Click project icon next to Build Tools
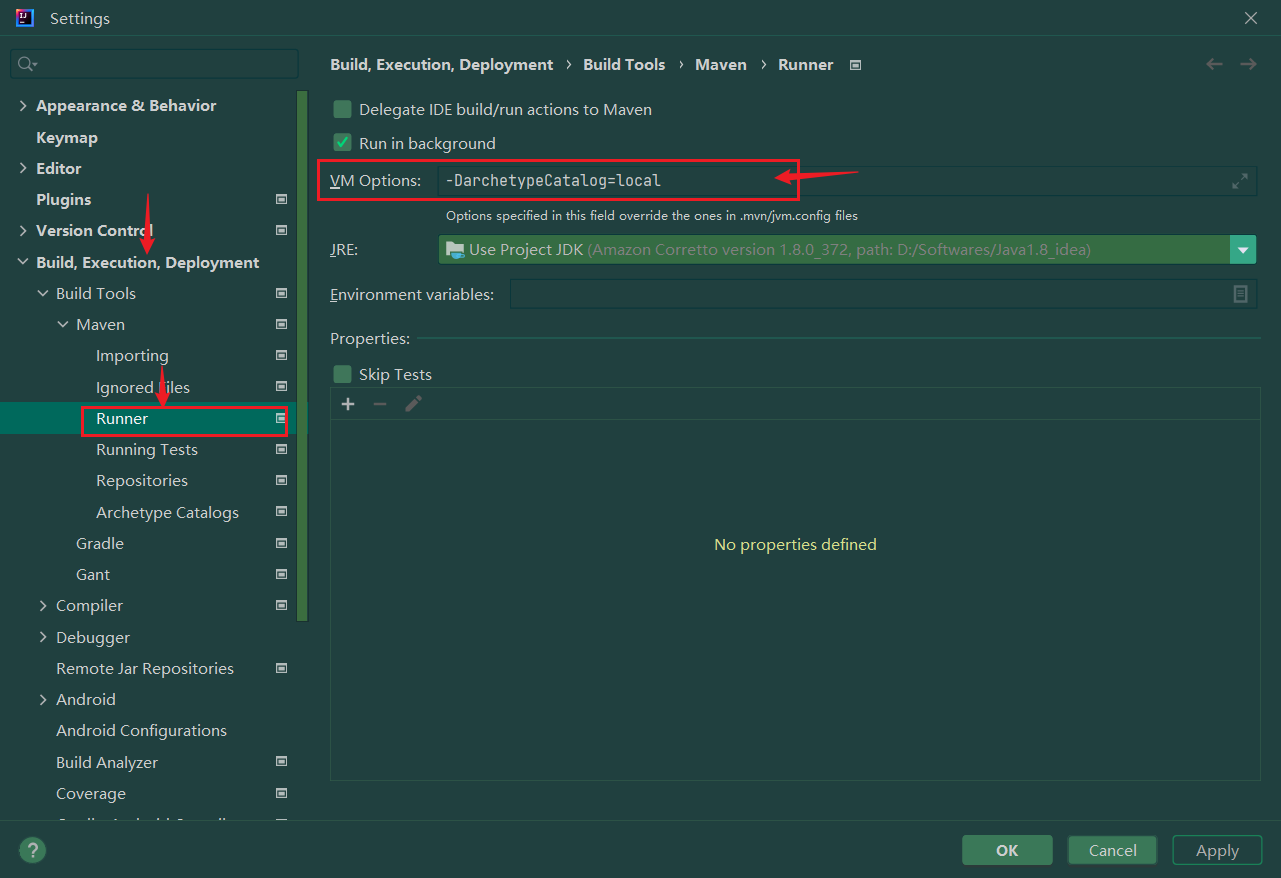Viewport: 1281px width, 878px height. (281, 294)
